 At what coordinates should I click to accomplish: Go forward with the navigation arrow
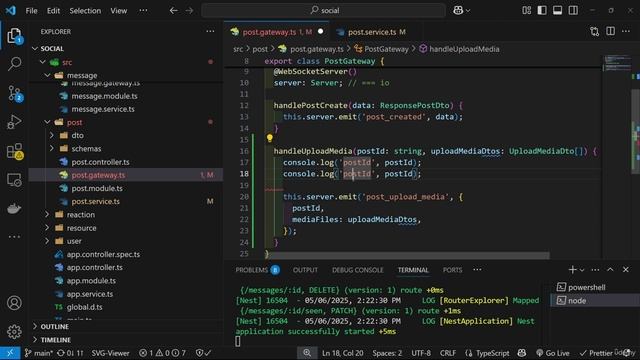(189, 11)
